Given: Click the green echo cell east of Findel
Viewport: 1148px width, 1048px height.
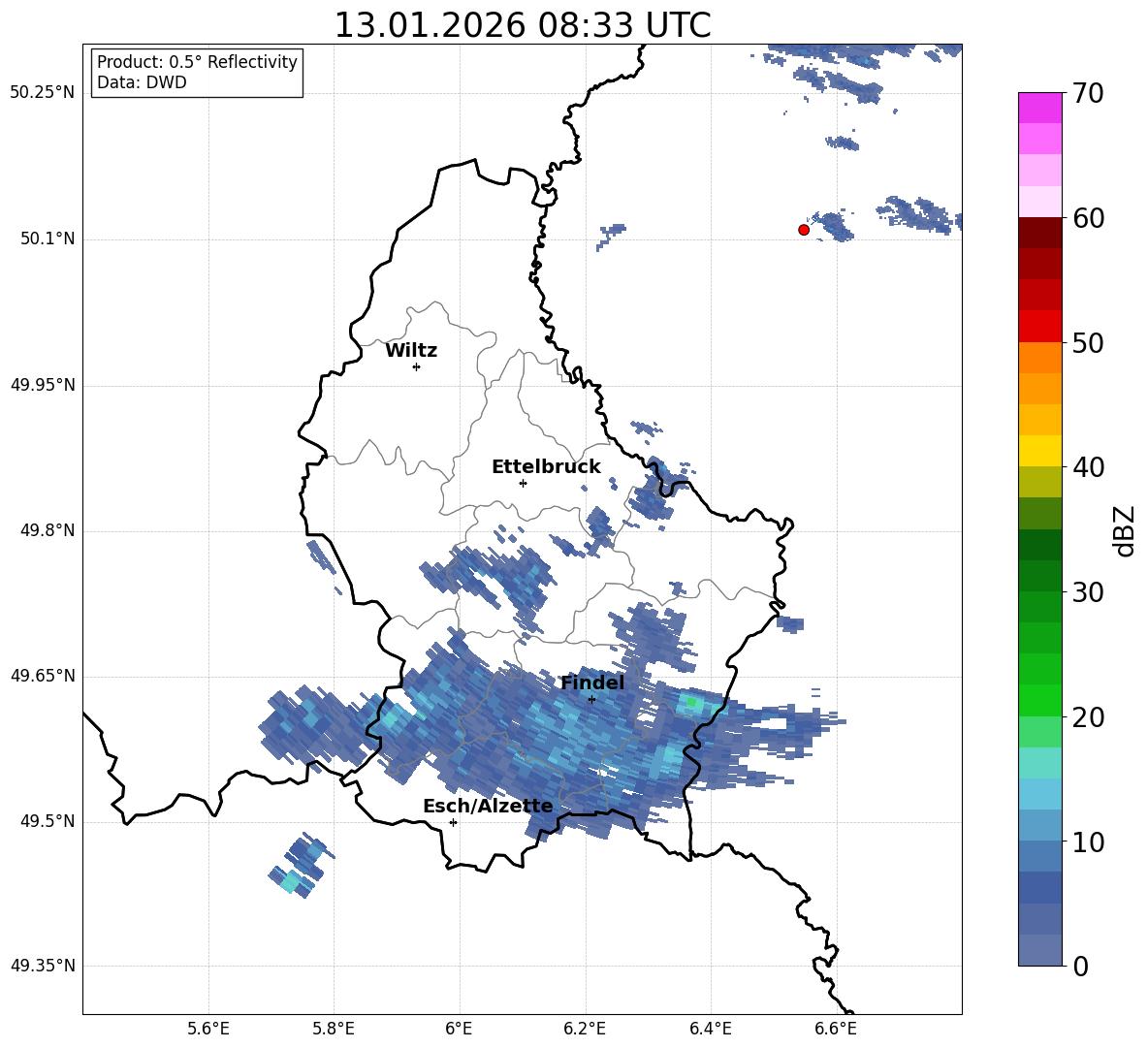Looking at the screenshot, I should click(x=690, y=703).
